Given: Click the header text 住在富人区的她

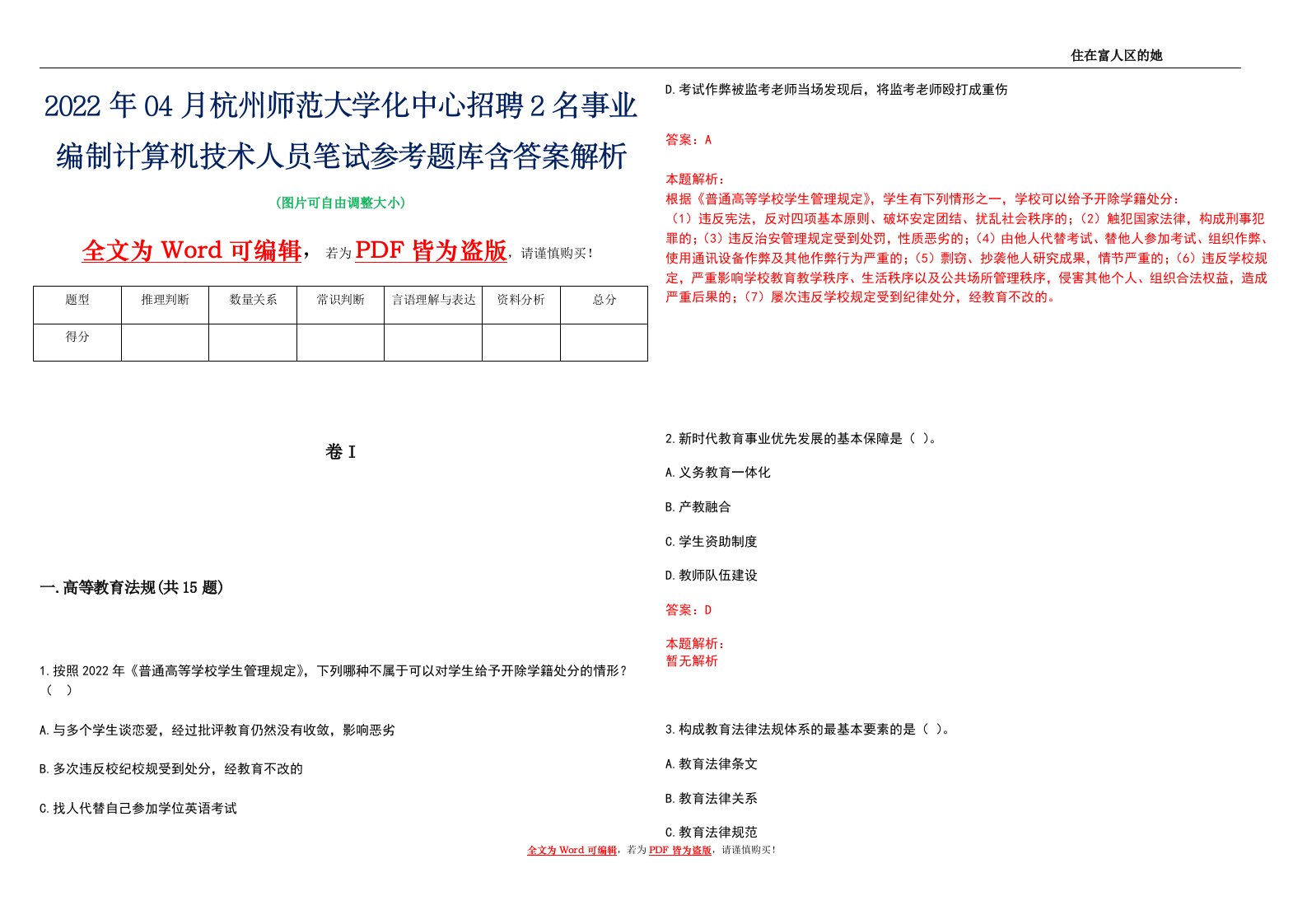Looking at the screenshot, I should click(x=1116, y=55).
